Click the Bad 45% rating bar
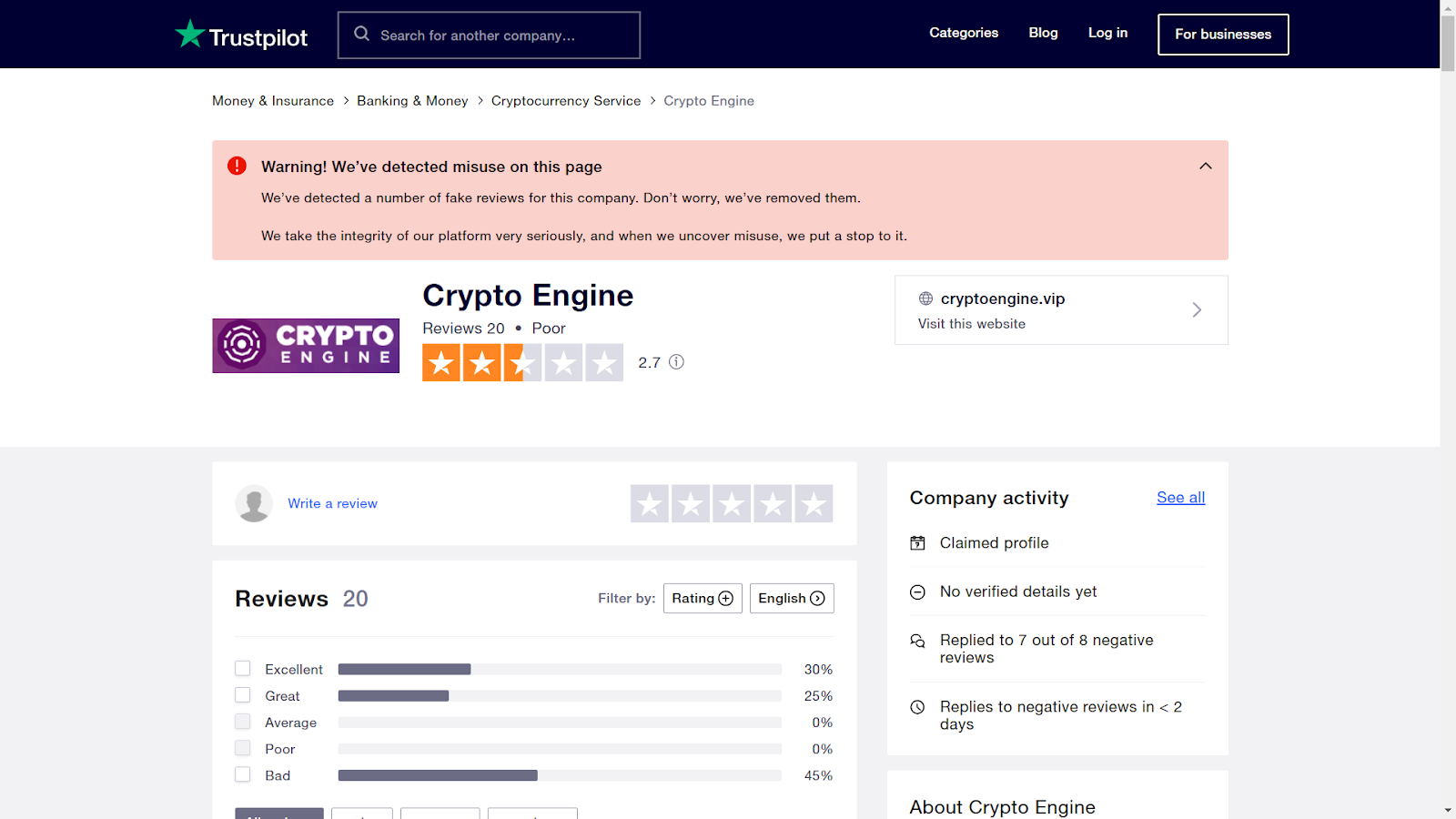Screen dimensions: 1456x819 click(560, 775)
